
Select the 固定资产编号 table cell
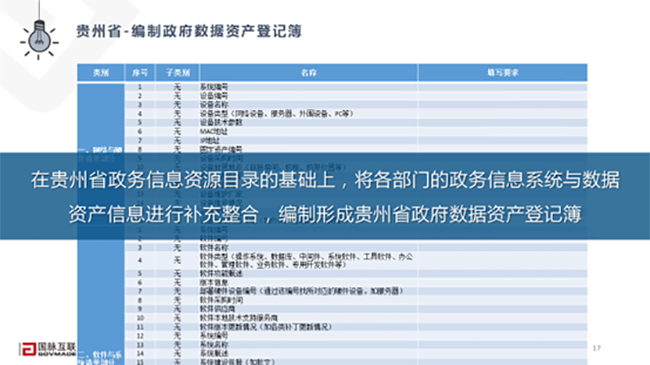(x=308, y=149)
